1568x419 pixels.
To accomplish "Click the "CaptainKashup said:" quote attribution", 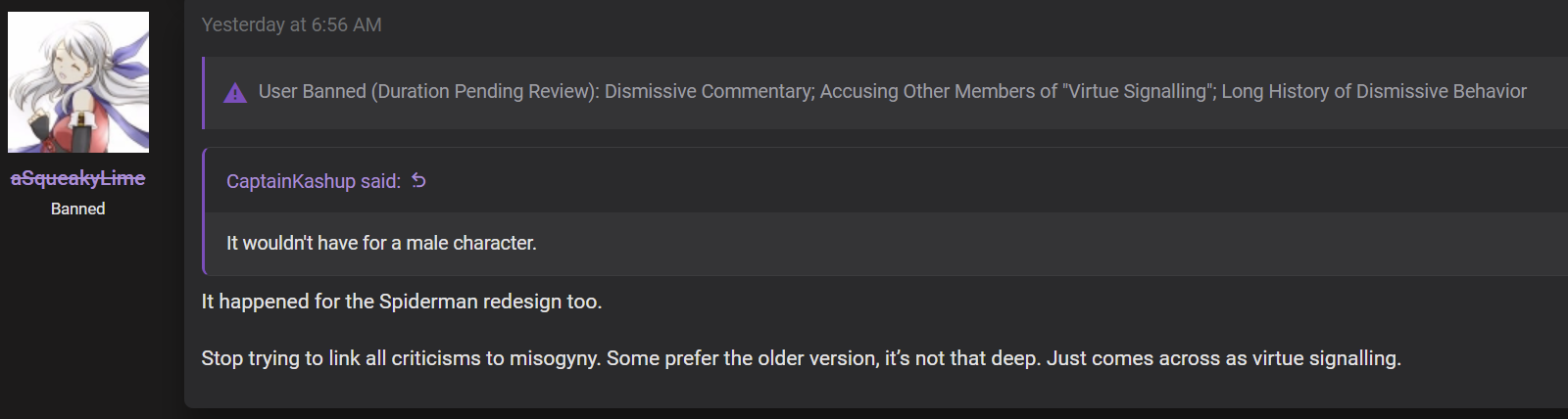I will 314,181.
